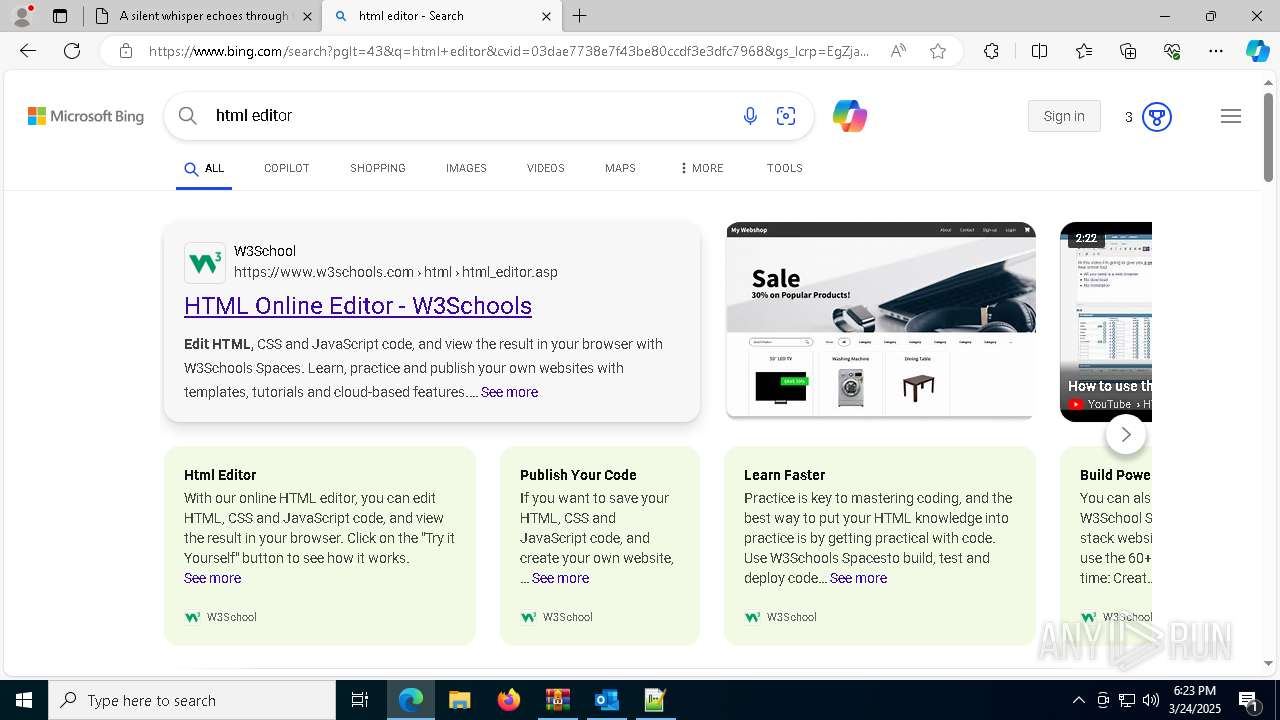This screenshot has height=720, width=1280.
Task: Select the ALL search tab
Action: click(204, 169)
